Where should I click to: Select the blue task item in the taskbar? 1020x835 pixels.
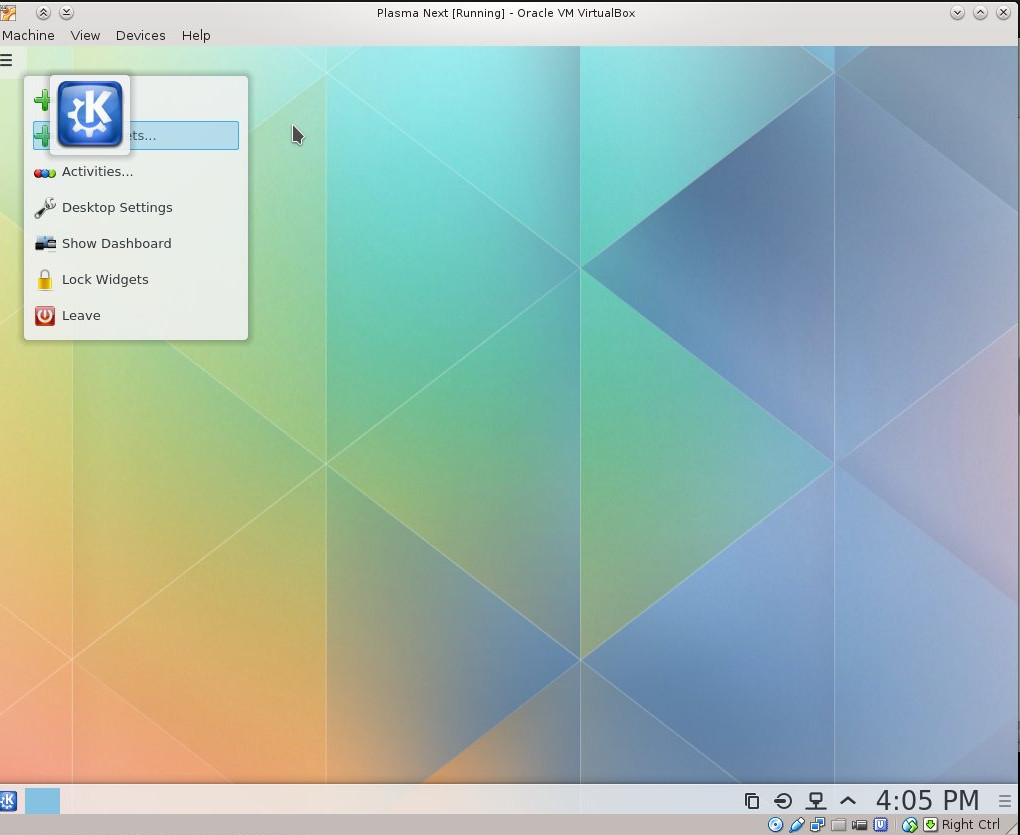(x=42, y=801)
